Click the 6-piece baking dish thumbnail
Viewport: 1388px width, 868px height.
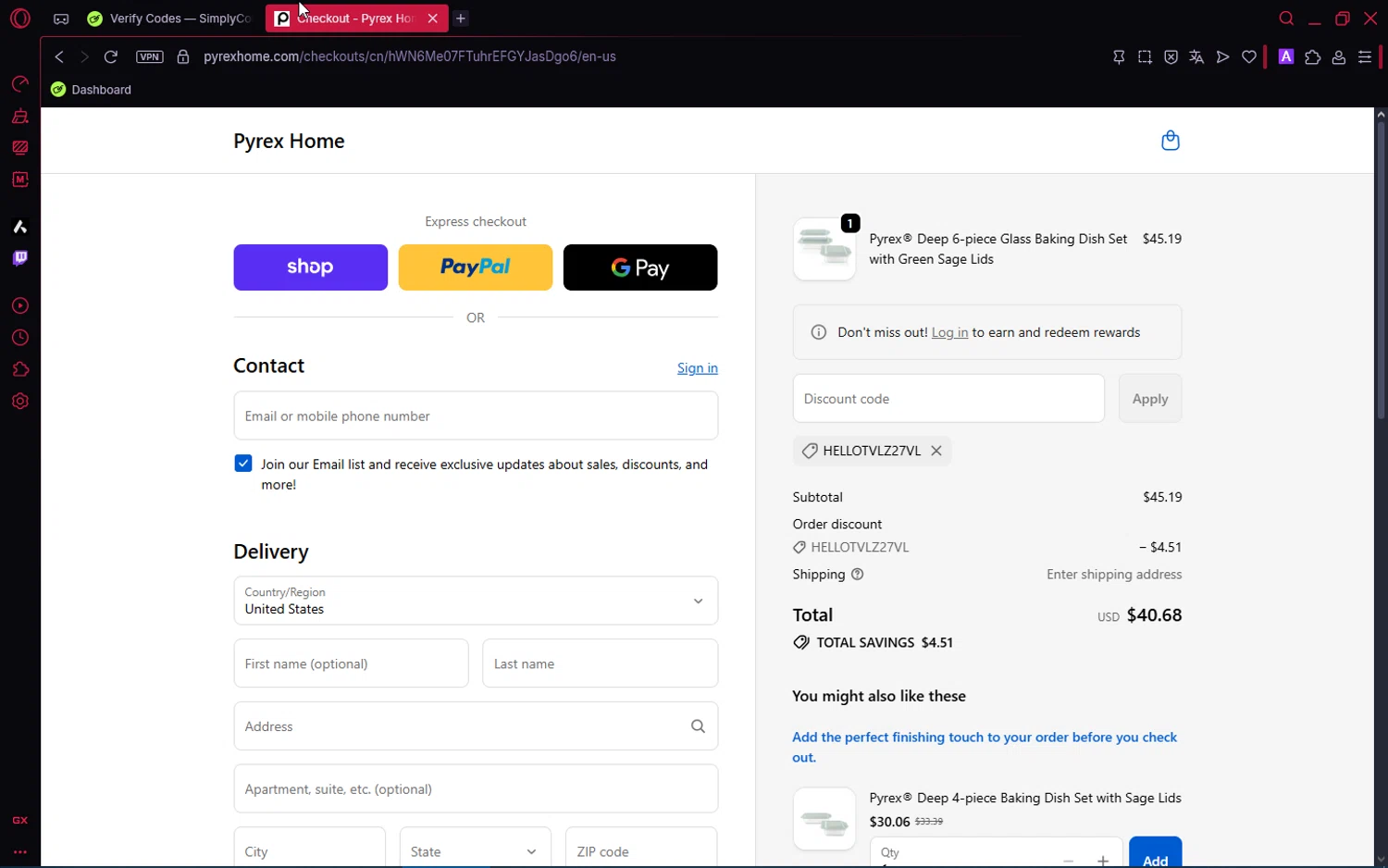click(824, 249)
